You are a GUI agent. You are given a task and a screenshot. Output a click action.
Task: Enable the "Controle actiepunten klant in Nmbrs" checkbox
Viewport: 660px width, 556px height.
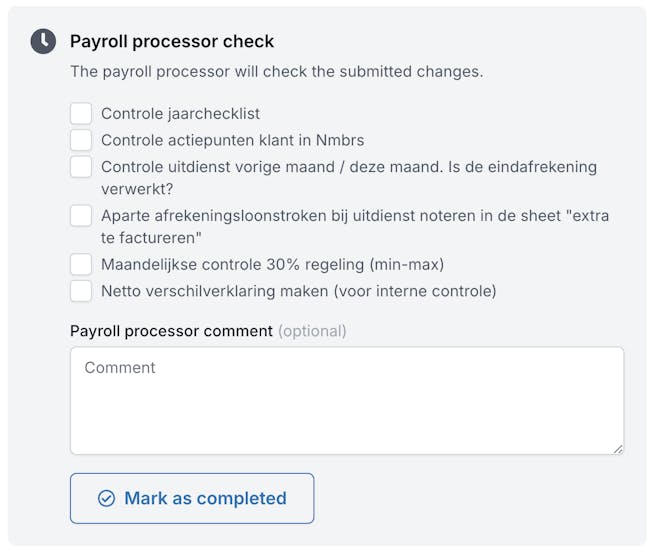click(81, 140)
